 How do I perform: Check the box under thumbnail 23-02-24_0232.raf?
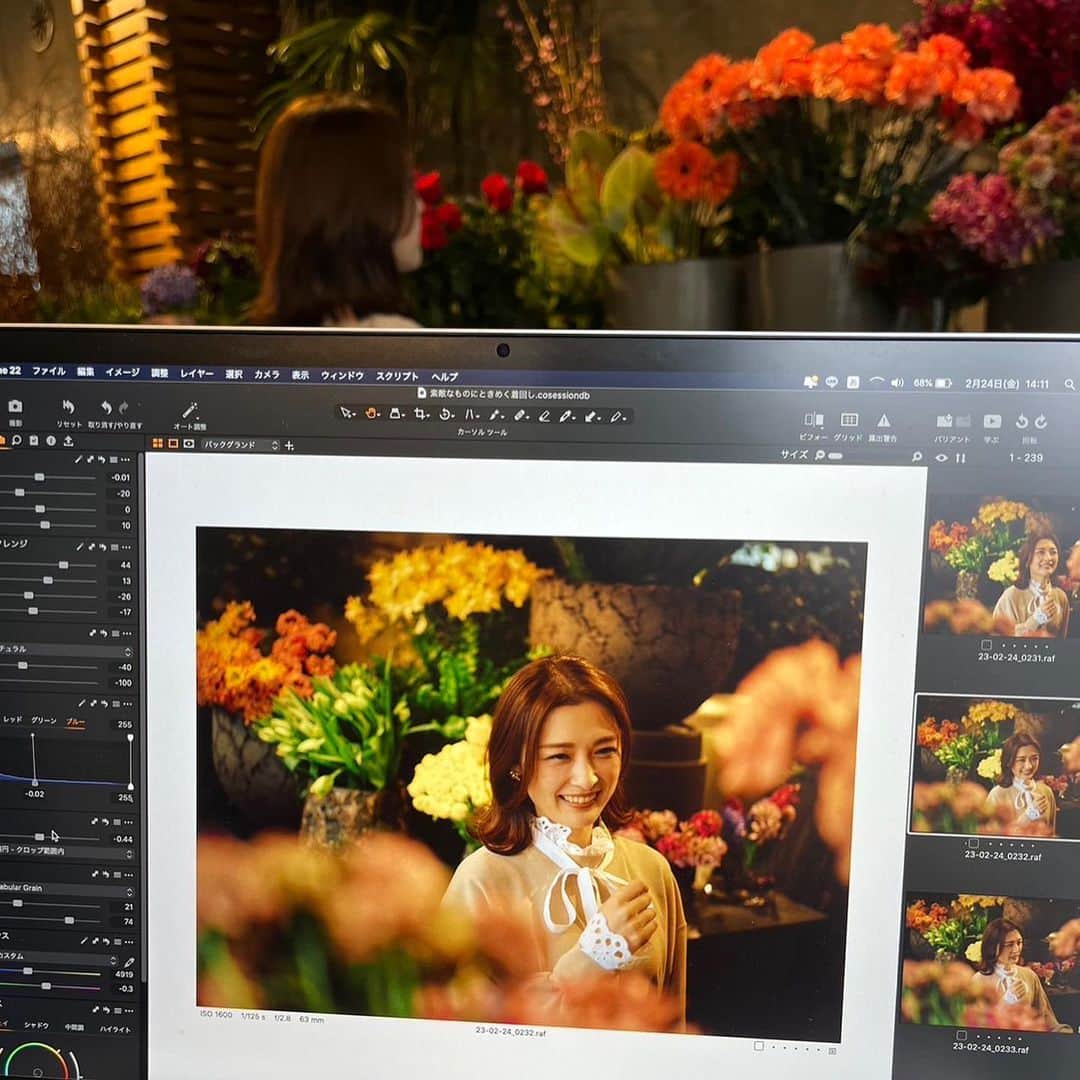(973, 843)
